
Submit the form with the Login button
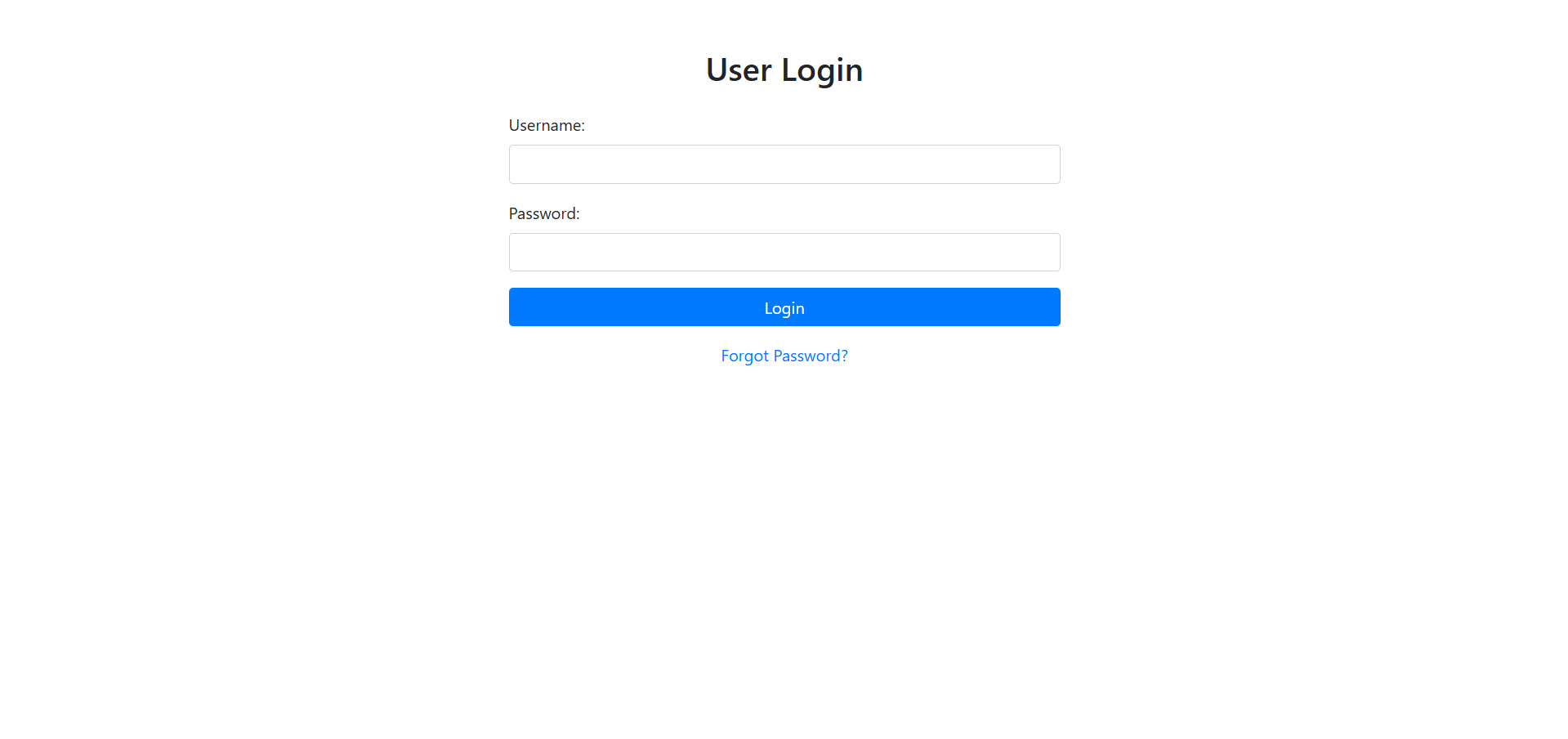point(784,307)
